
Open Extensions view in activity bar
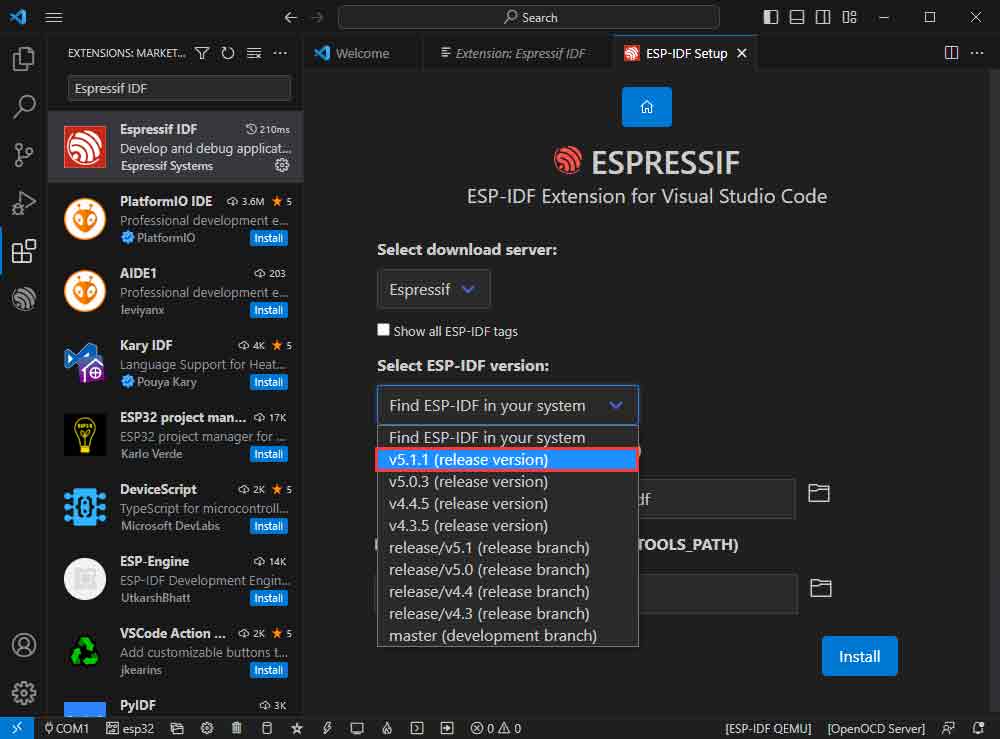point(24,251)
